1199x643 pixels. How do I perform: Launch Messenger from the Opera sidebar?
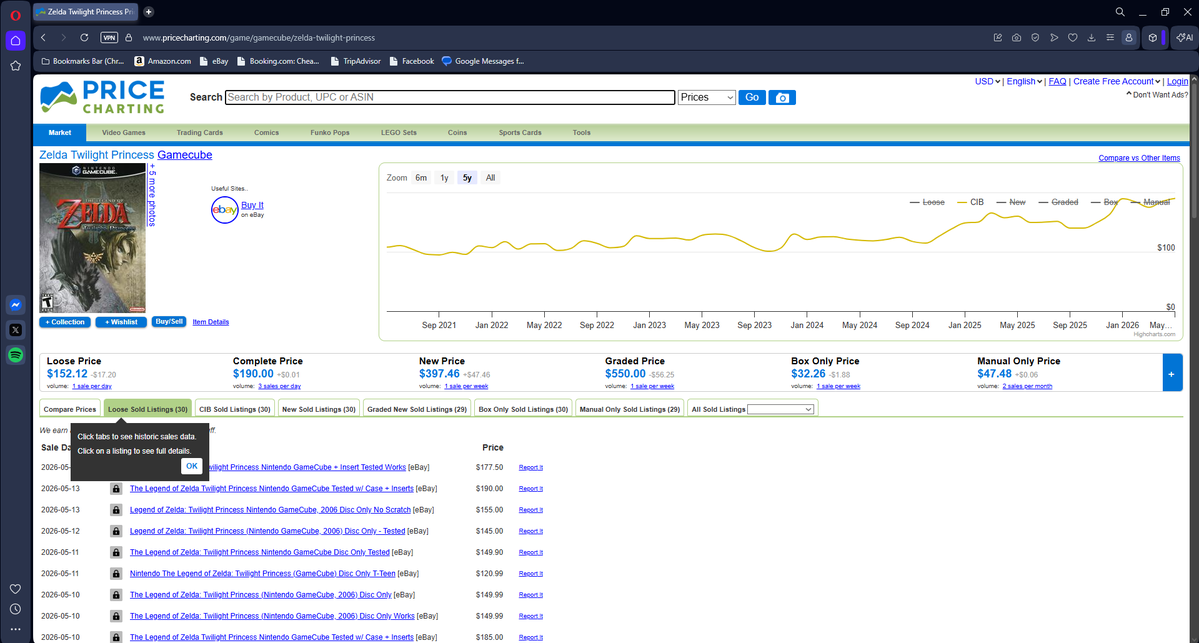click(15, 305)
